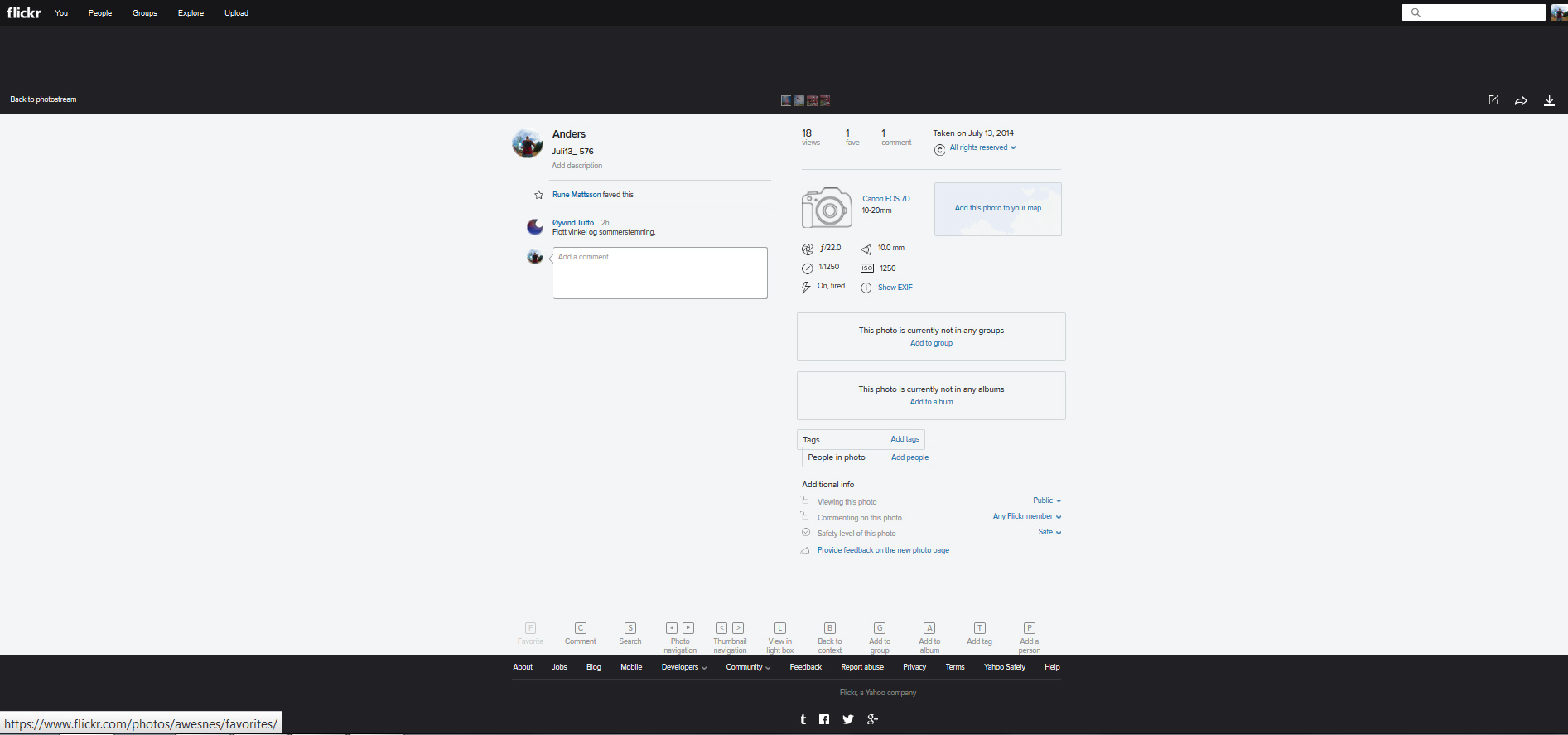This screenshot has width=1568, height=735.
Task: Open the Feedback footer link
Action: click(x=806, y=667)
